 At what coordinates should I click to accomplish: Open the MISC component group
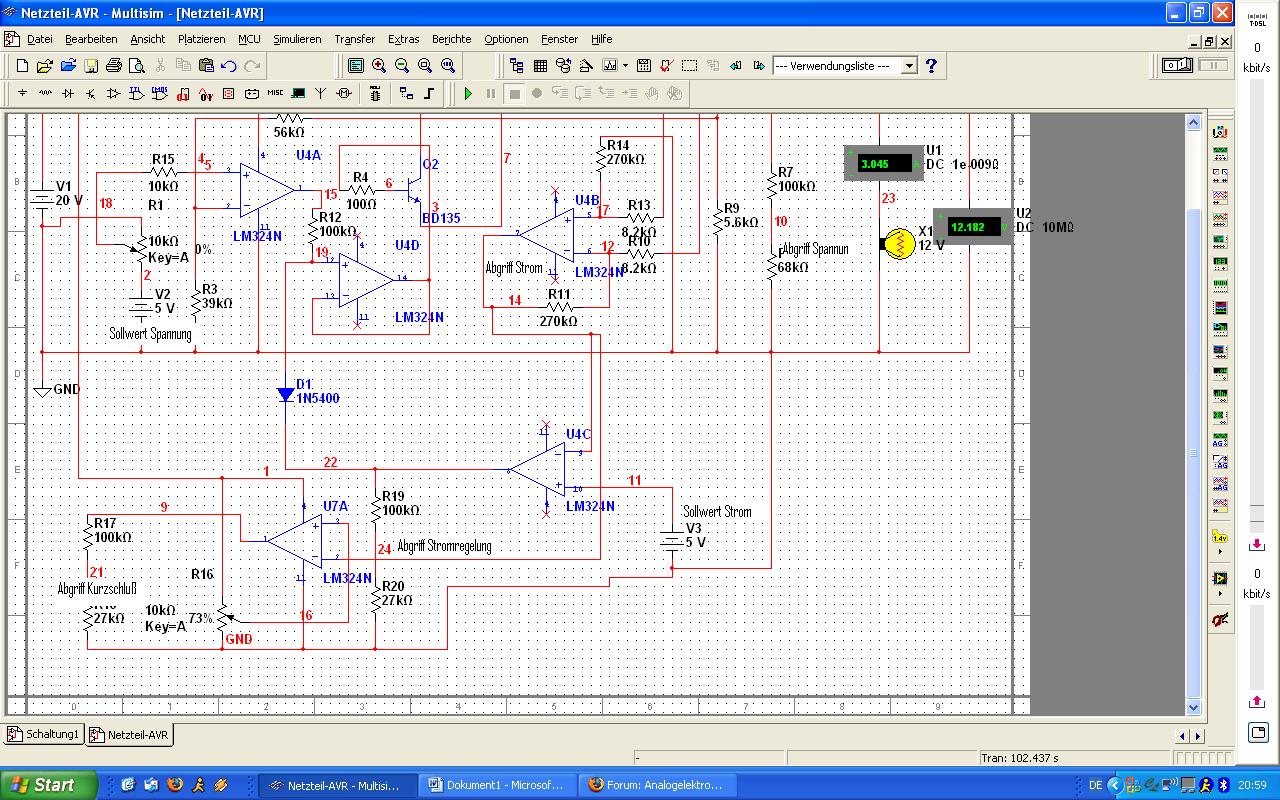pos(275,93)
